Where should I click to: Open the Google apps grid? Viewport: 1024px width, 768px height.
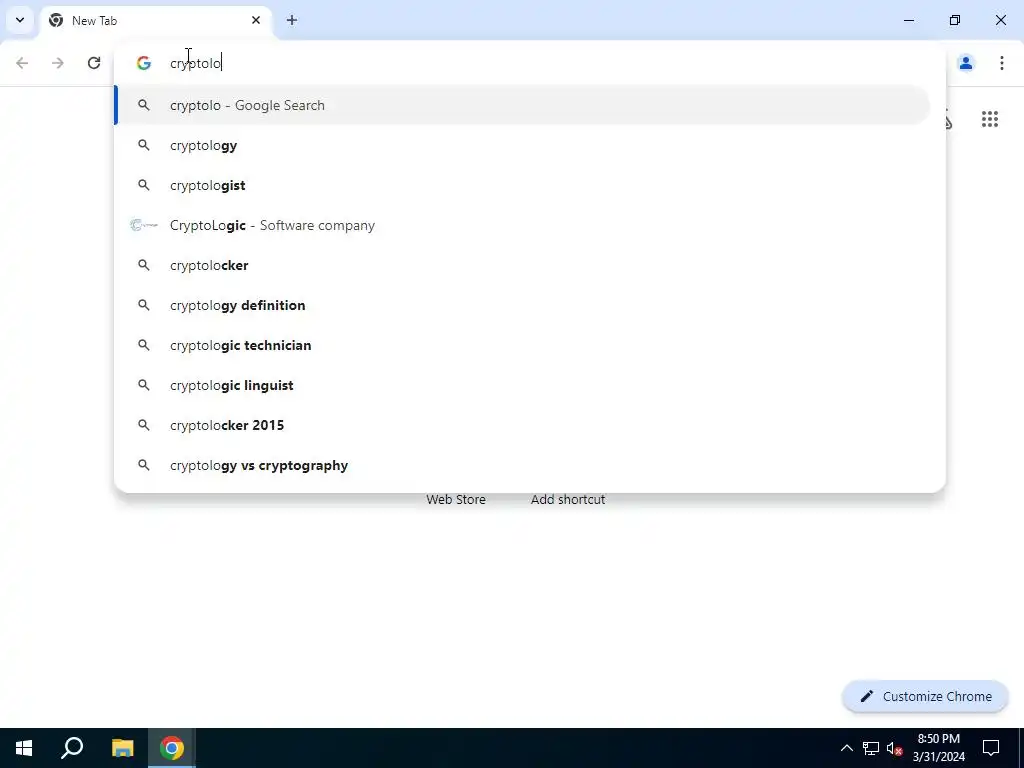[x=990, y=119]
